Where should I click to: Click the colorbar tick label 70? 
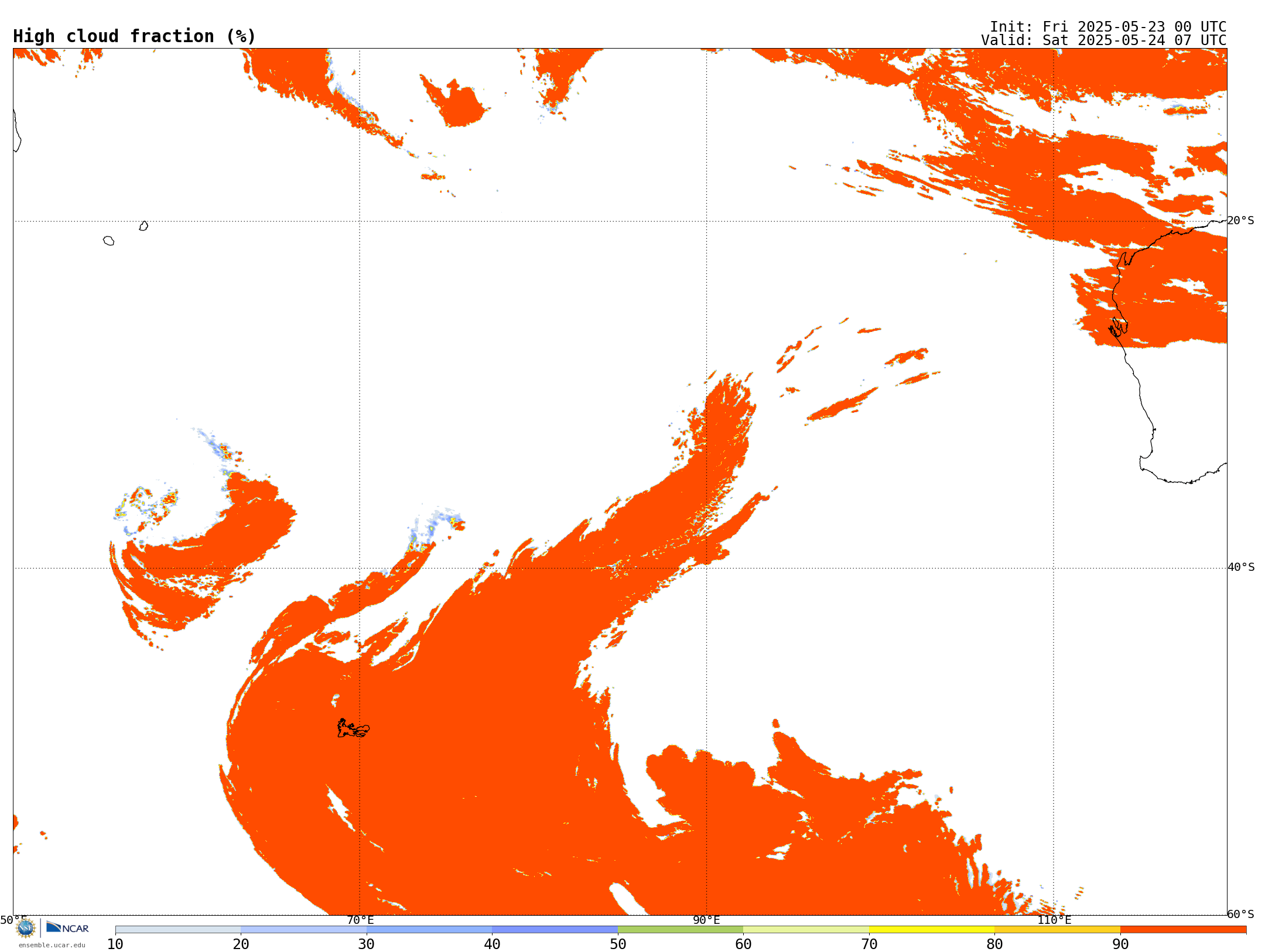tap(869, 944)
